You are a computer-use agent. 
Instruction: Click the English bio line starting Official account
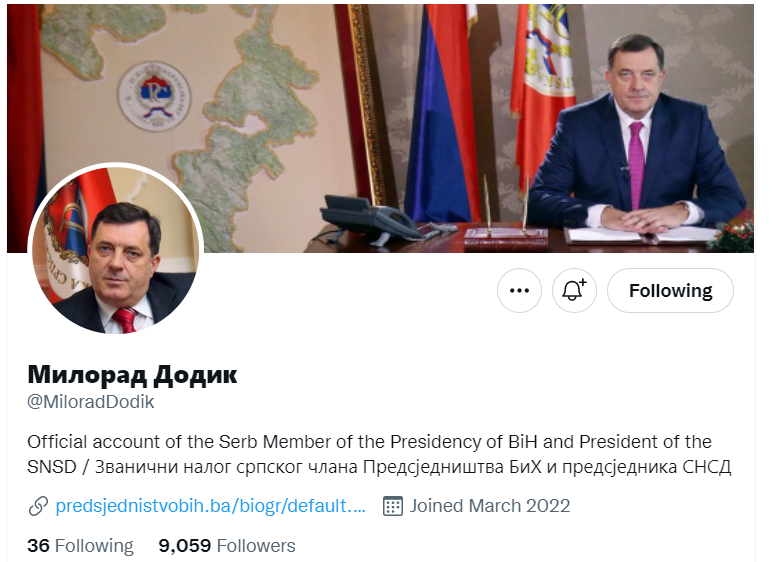pos(369,442)
